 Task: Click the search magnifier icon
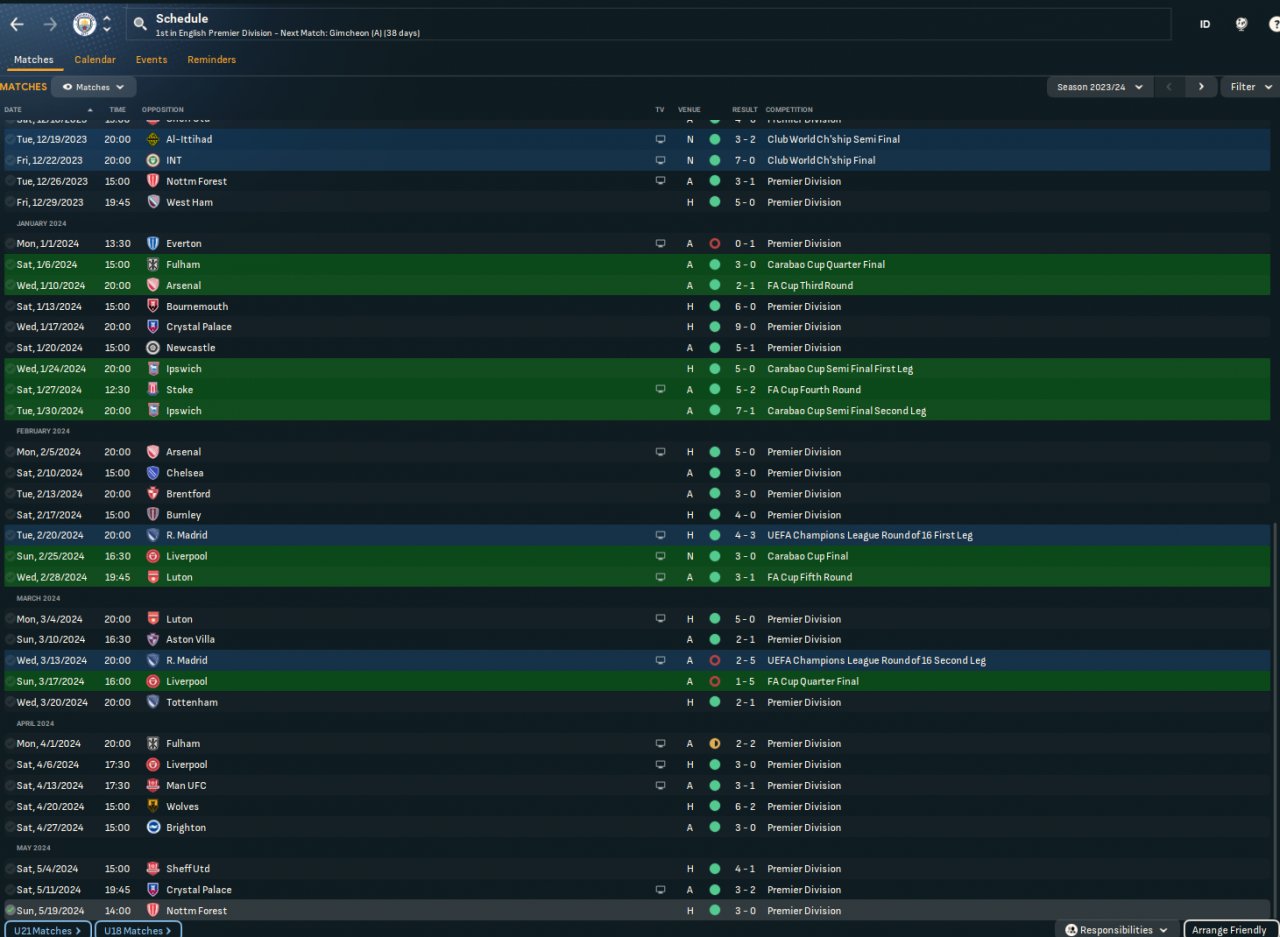(140, 24)
